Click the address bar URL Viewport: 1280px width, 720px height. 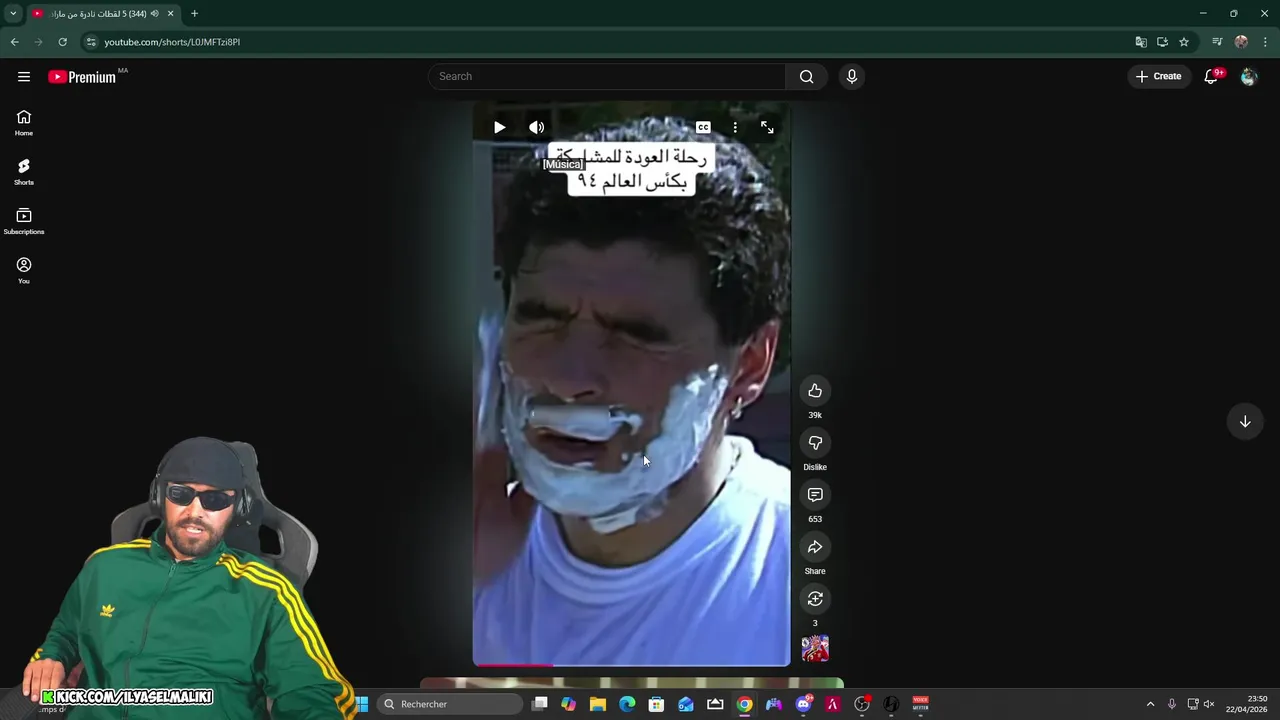[172, 42]
